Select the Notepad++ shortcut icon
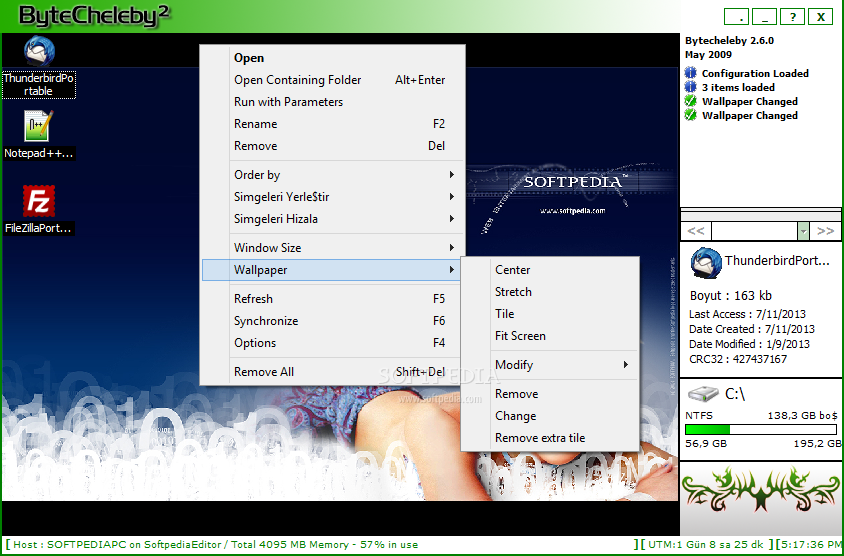The height and width of the screenshot is (556, 844). [38, 126]
